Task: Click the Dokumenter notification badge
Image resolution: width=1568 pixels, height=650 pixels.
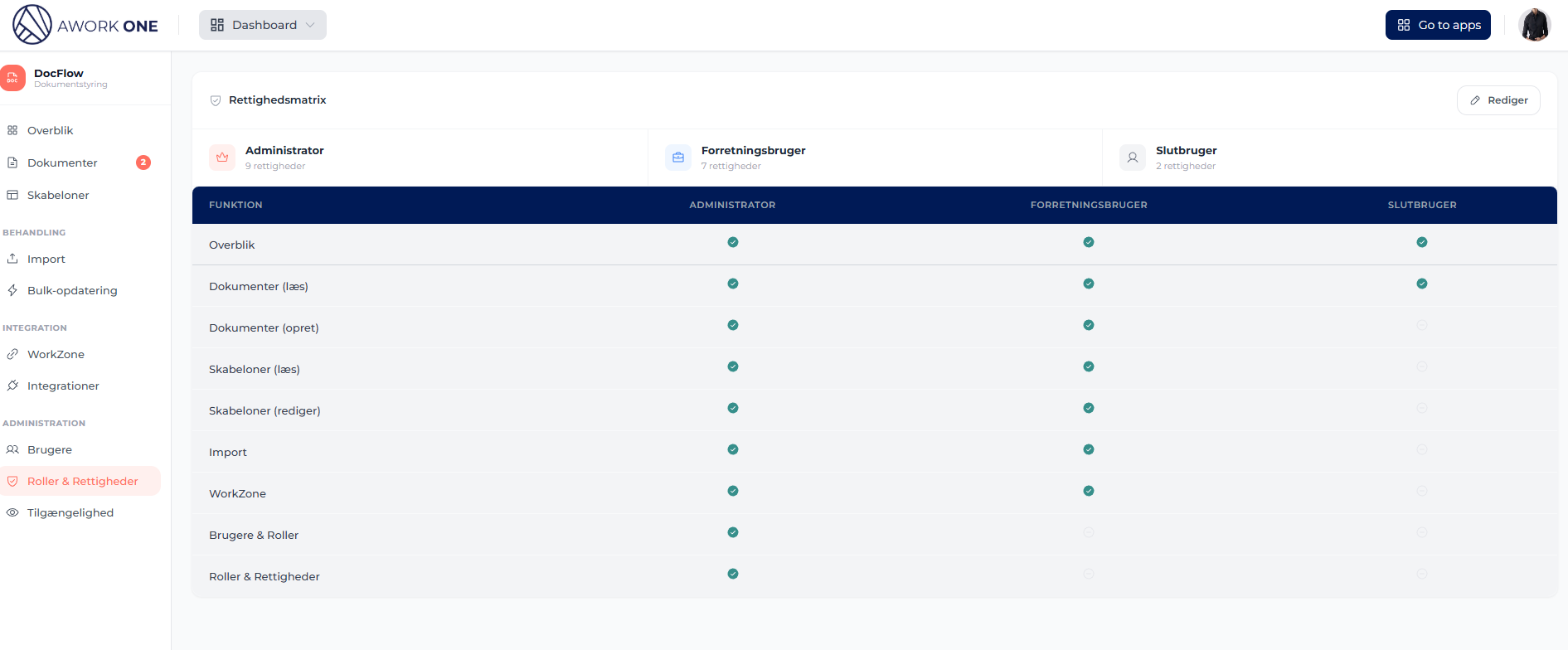Action: pyautogui.click(x=143, y=162)
